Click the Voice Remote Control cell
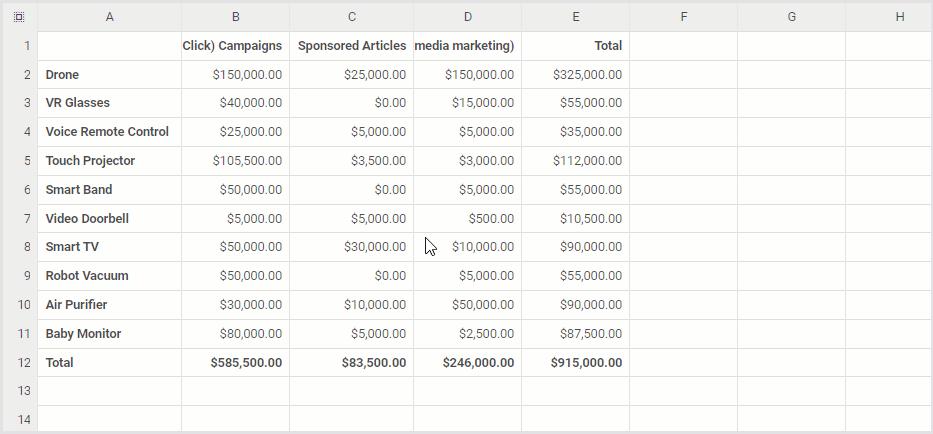Image resolution: width=933 pixels, height=434 pixels. (x=109, y=131)
